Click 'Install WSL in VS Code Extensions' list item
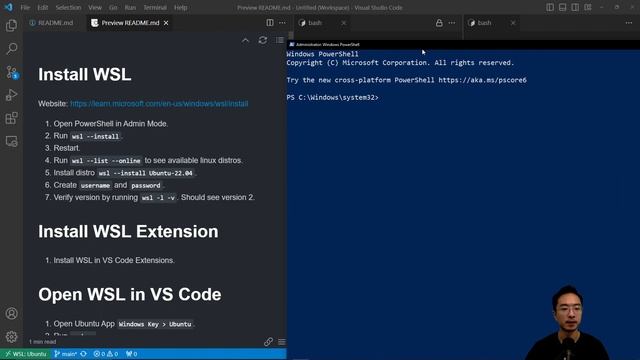 (114, 260)
